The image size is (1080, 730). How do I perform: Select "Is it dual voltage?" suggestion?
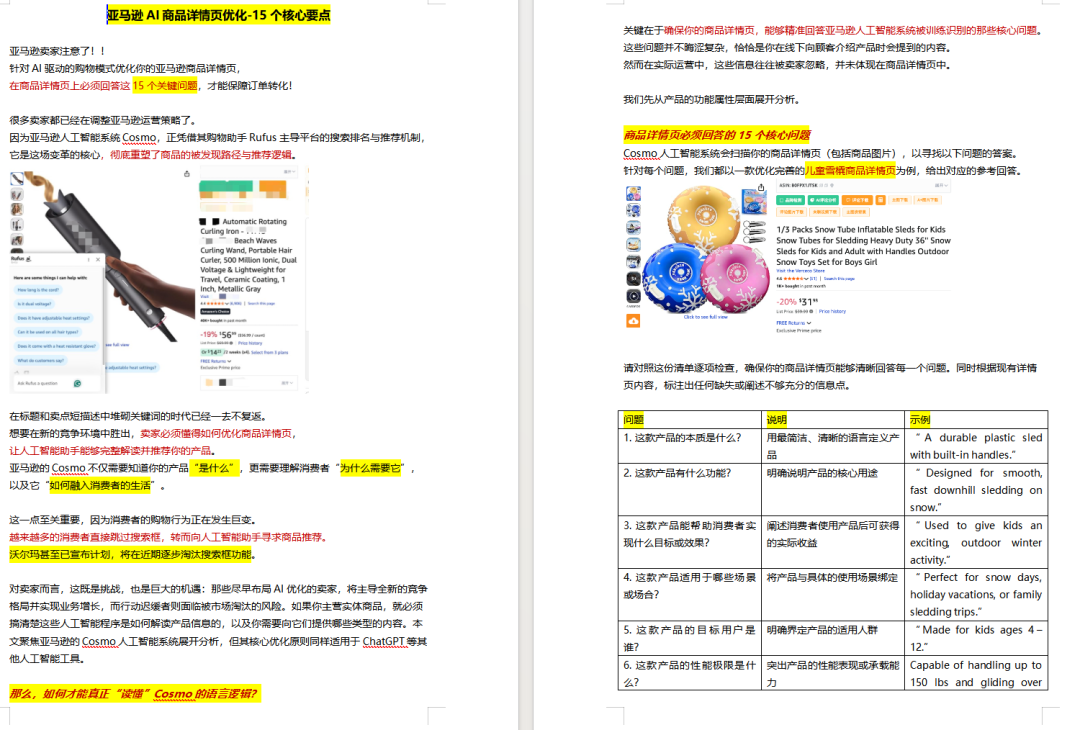click(x=35, y=303)
